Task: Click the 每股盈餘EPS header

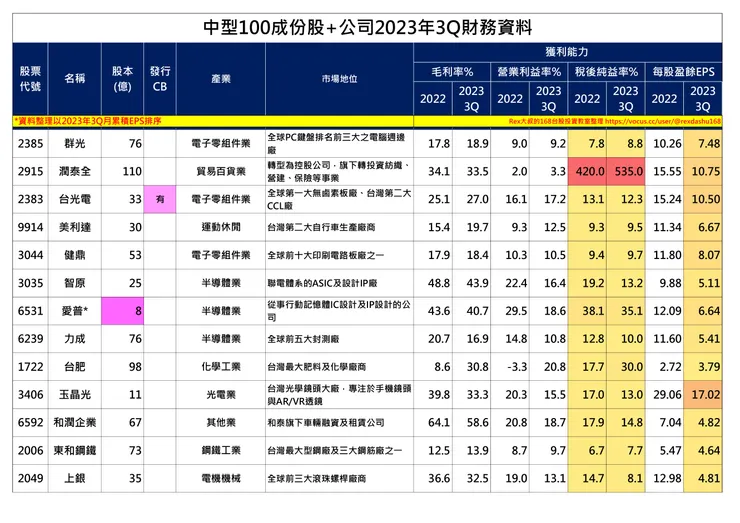Action: point(683,72)
